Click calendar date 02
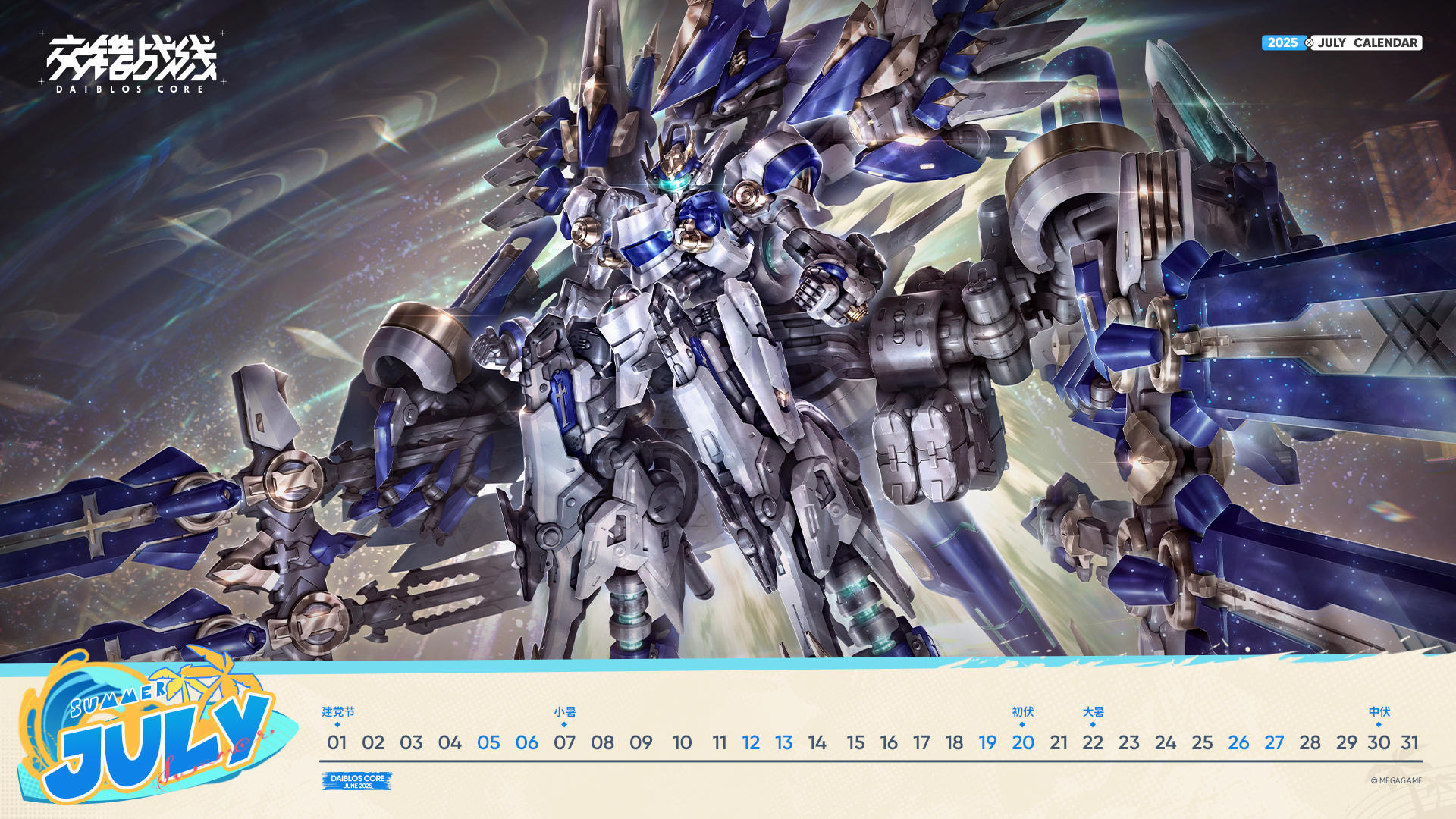1456x819 pixels. tap(373, 742)
